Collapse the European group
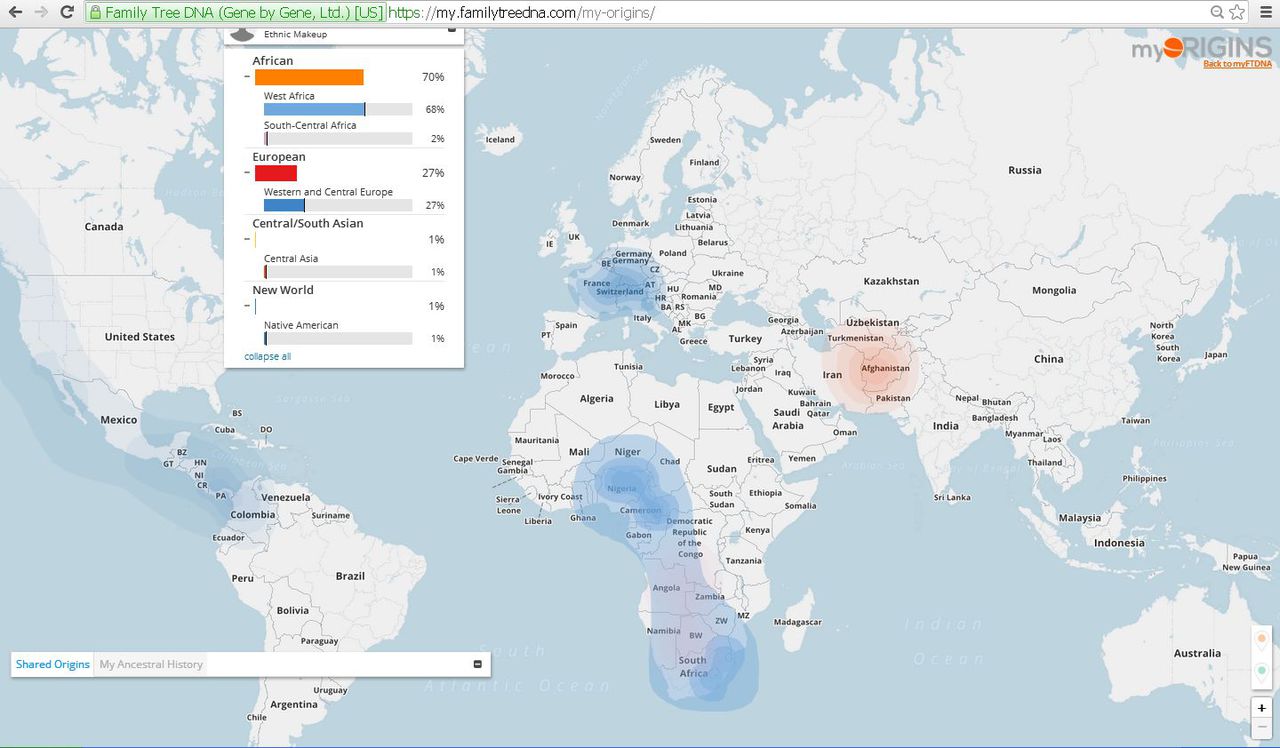The image size is (1280, 748). [247, 173]
